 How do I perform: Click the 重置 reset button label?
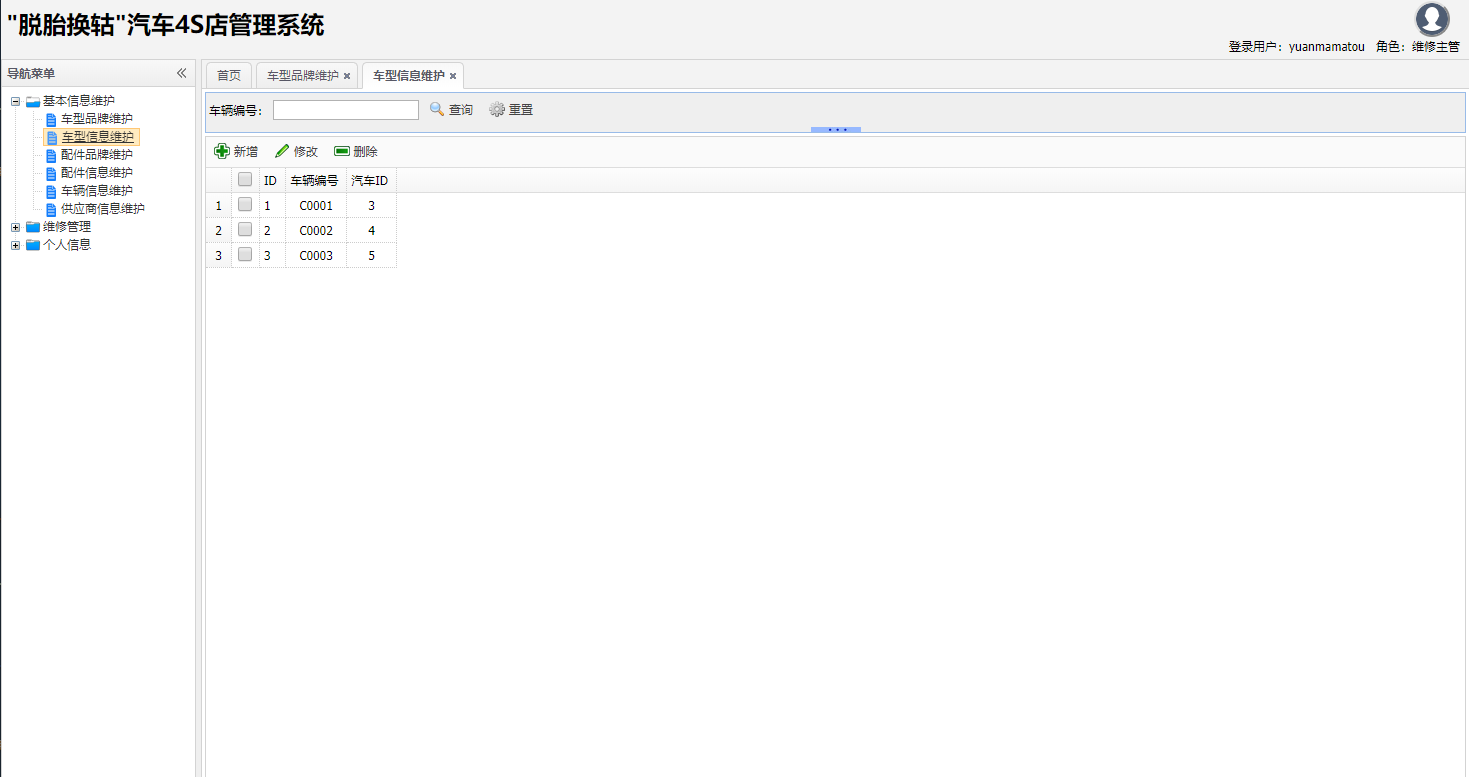click(521, 110)
